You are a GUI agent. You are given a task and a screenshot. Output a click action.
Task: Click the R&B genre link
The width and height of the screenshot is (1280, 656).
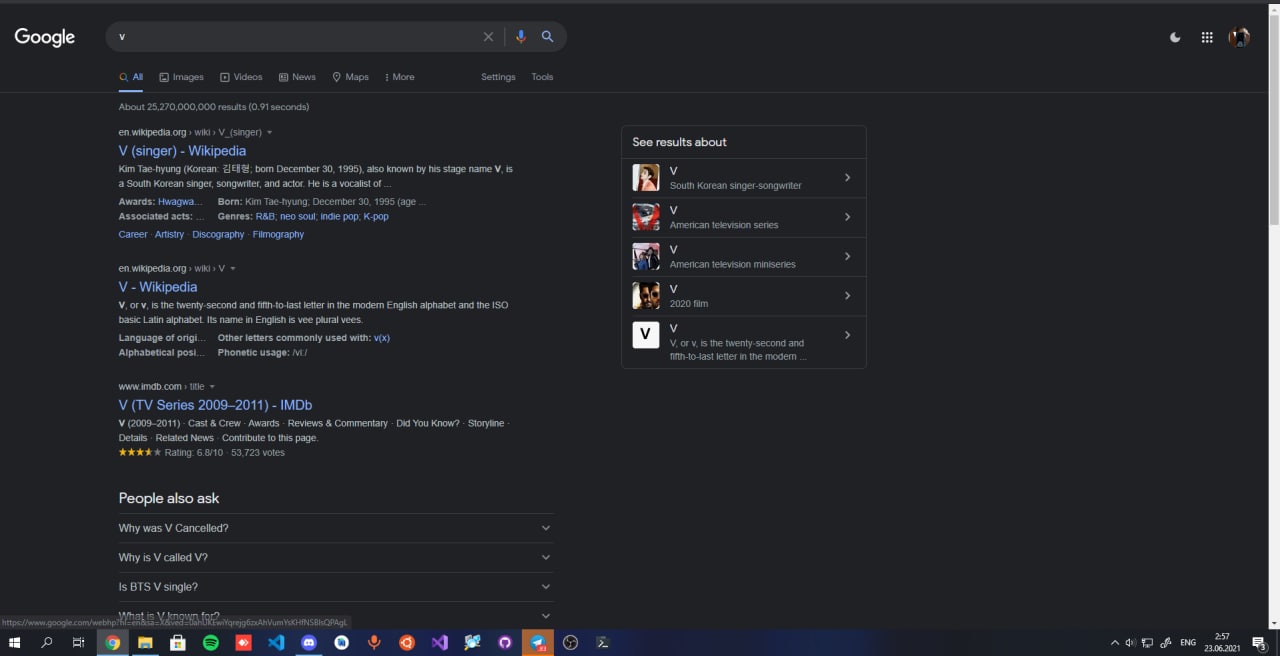point(265,216)
